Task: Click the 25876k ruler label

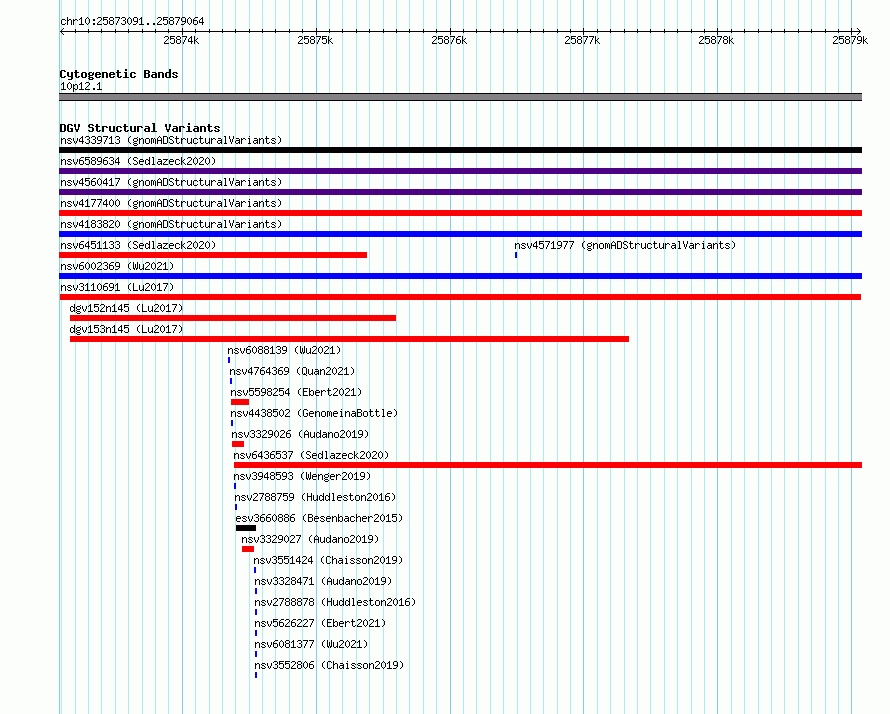Action: 449,40
